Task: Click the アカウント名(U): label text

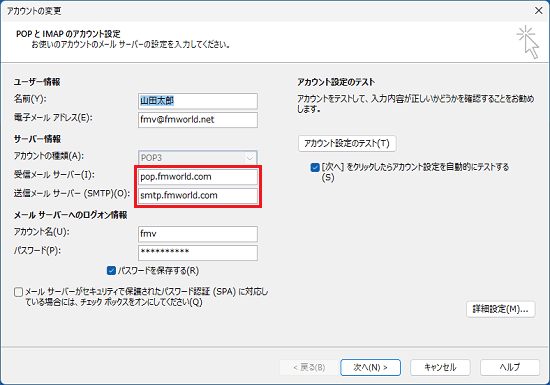Action: click(x=41, y=232)
